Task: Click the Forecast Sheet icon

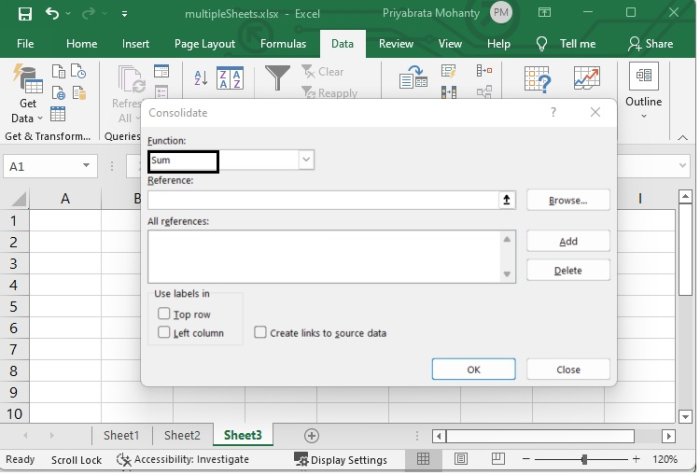Action: tap(586, 80)
